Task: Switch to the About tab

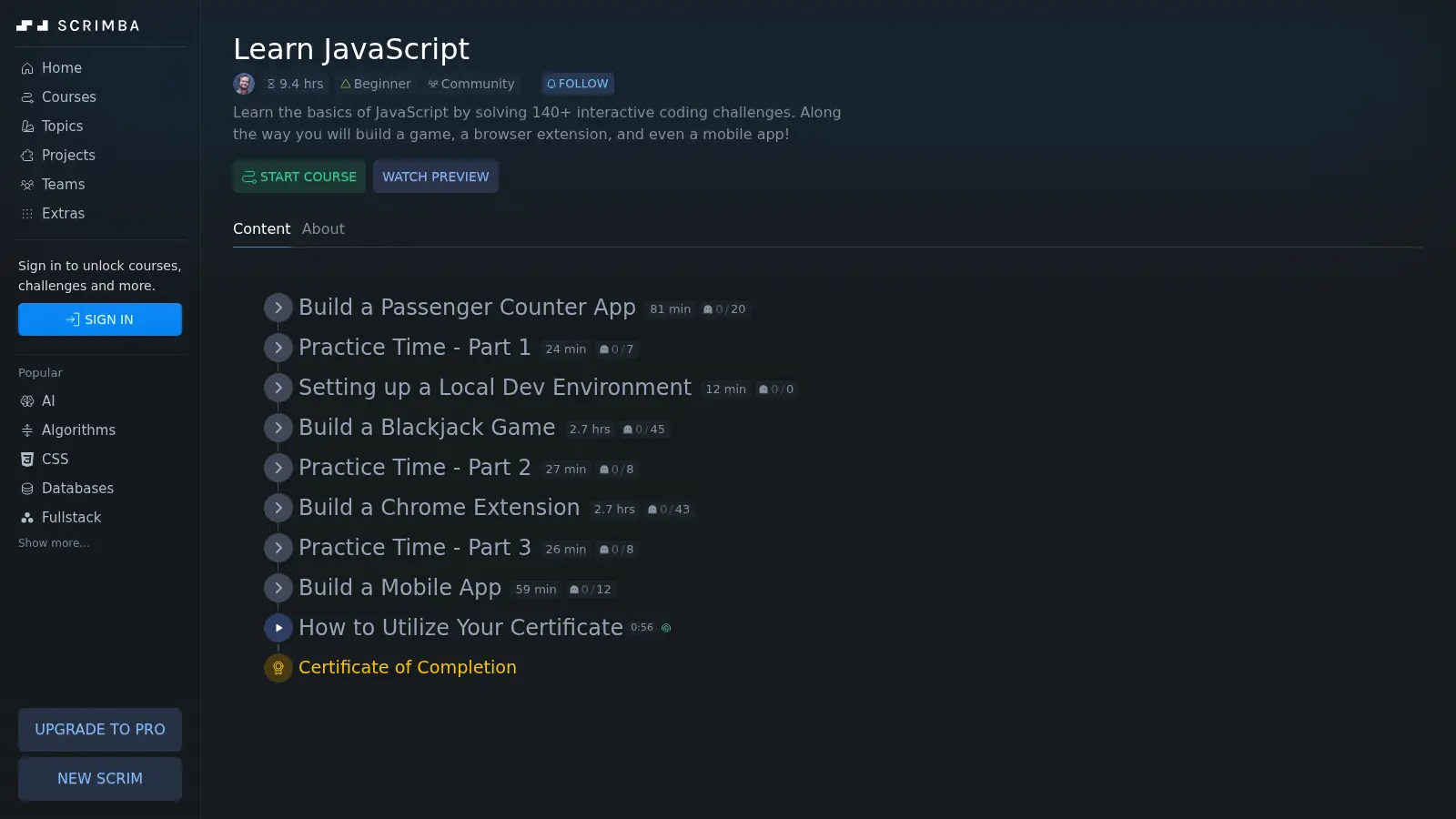Action: tap(323, 229)
